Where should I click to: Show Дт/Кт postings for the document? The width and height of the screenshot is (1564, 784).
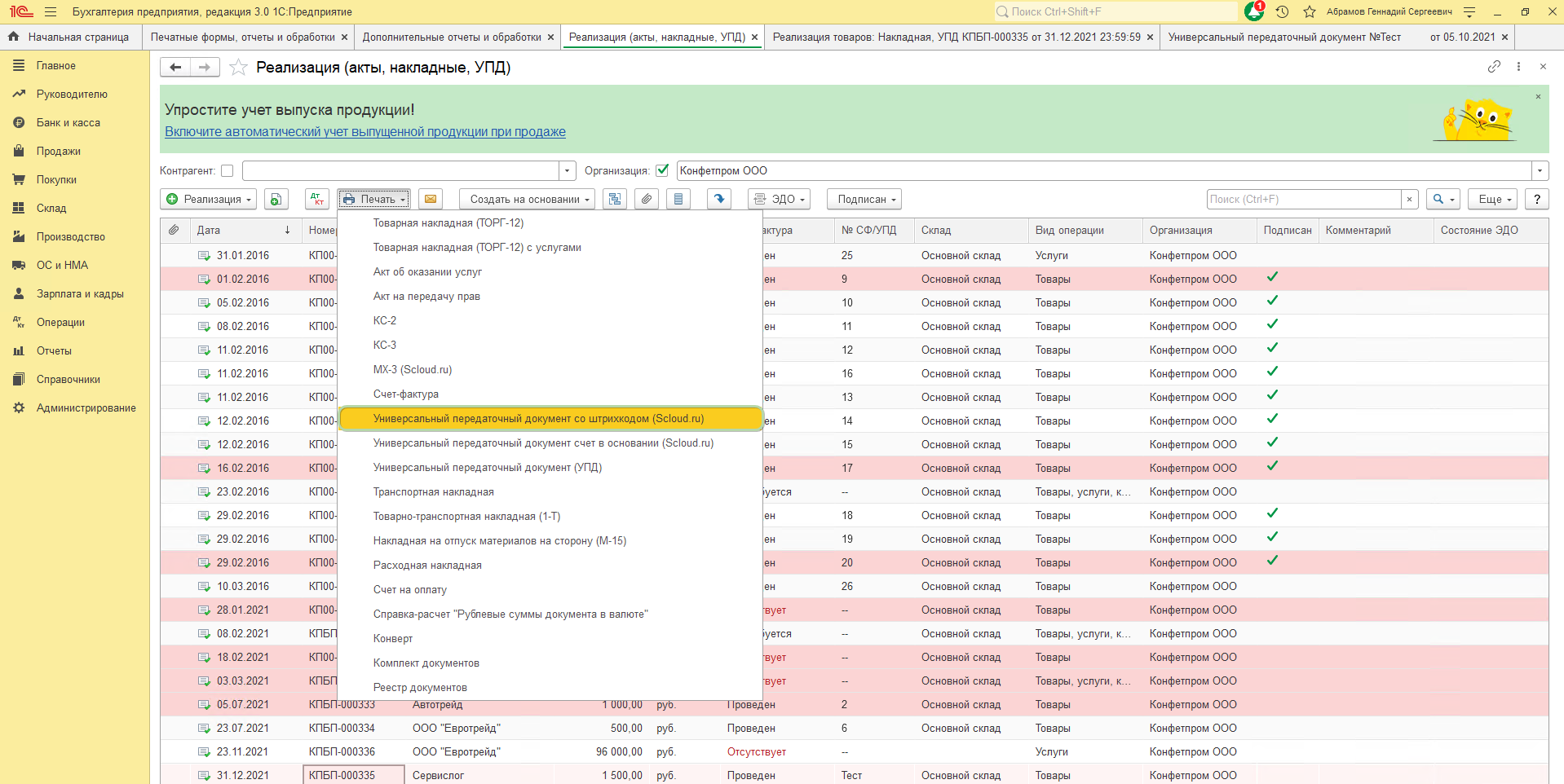pos(316,199)
